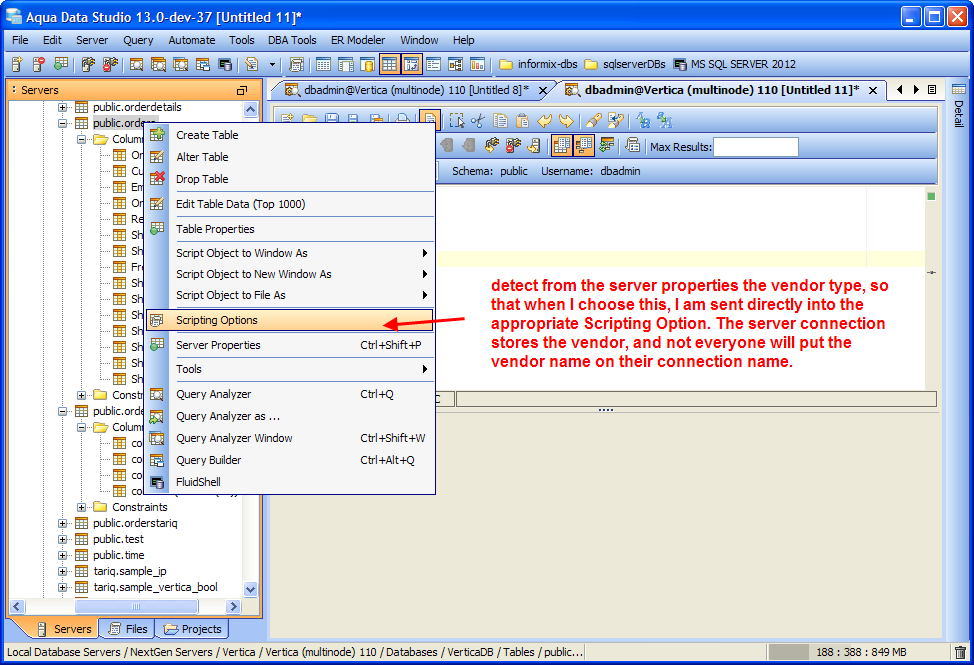Open the Query Builder toolbar icon
974x665 pixels.
tap(203, 64)
